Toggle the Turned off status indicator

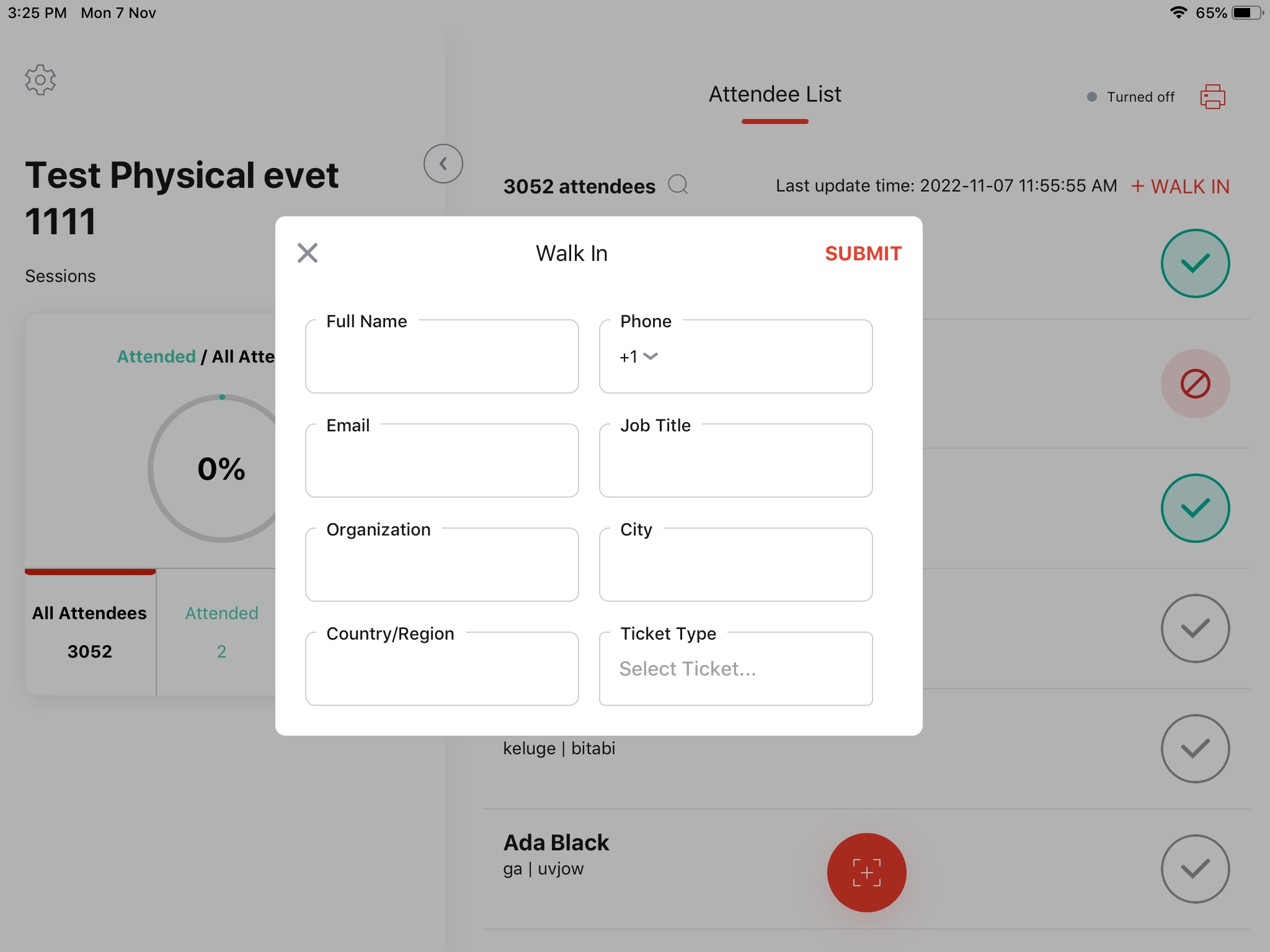1128,96
